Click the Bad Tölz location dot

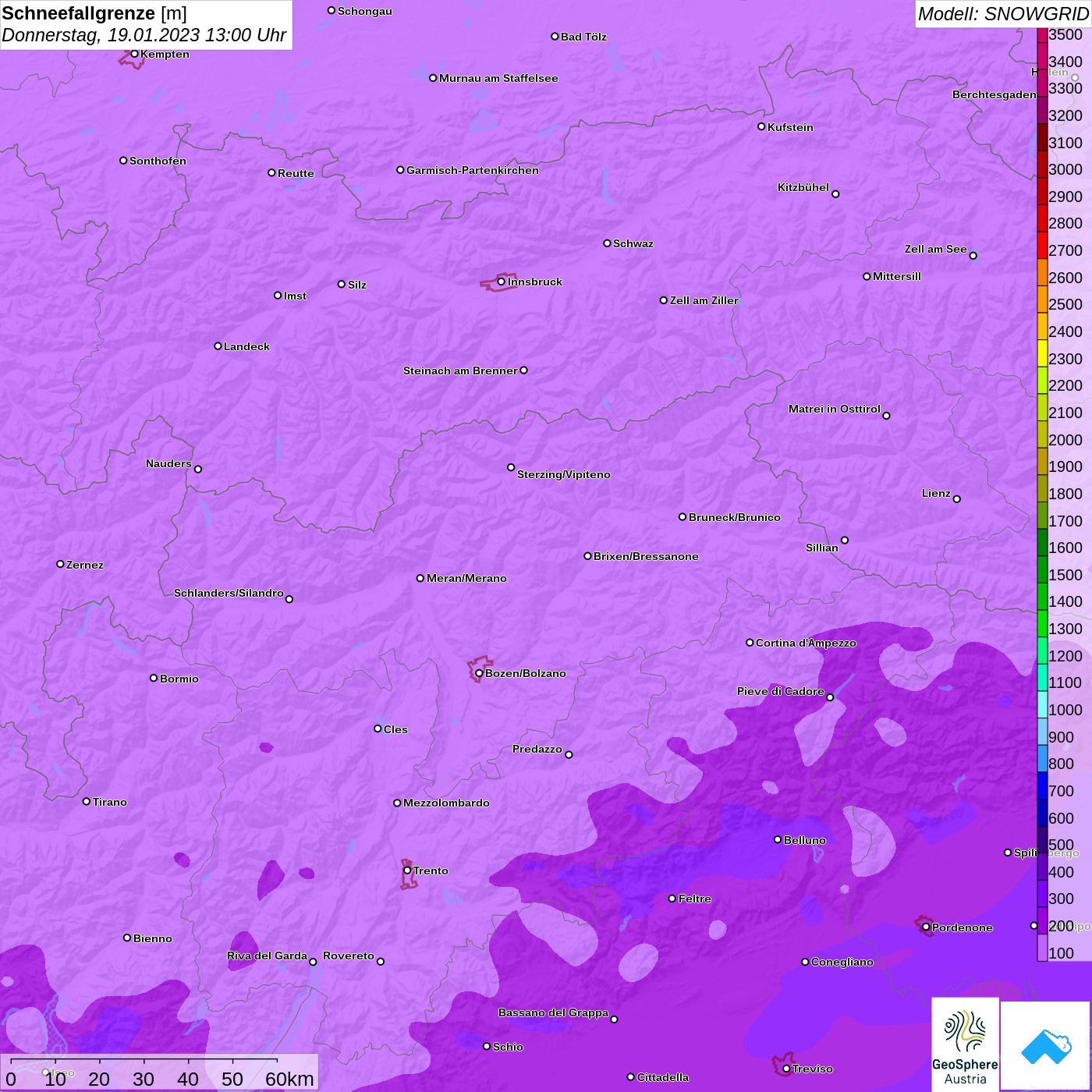(555, 37)
